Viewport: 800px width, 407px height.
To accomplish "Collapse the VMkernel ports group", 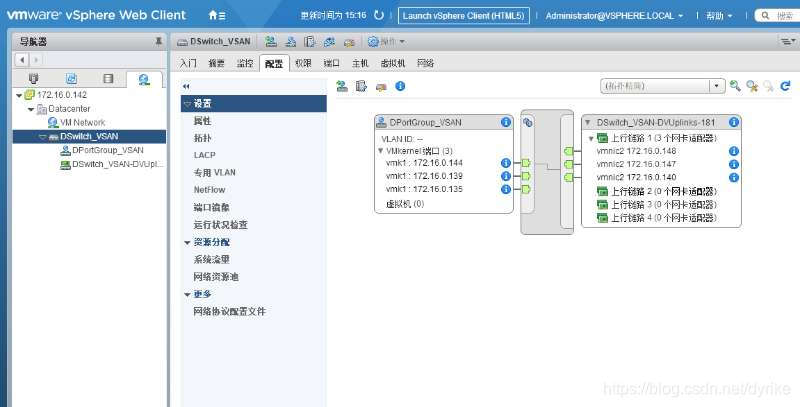I will point(381,151).
